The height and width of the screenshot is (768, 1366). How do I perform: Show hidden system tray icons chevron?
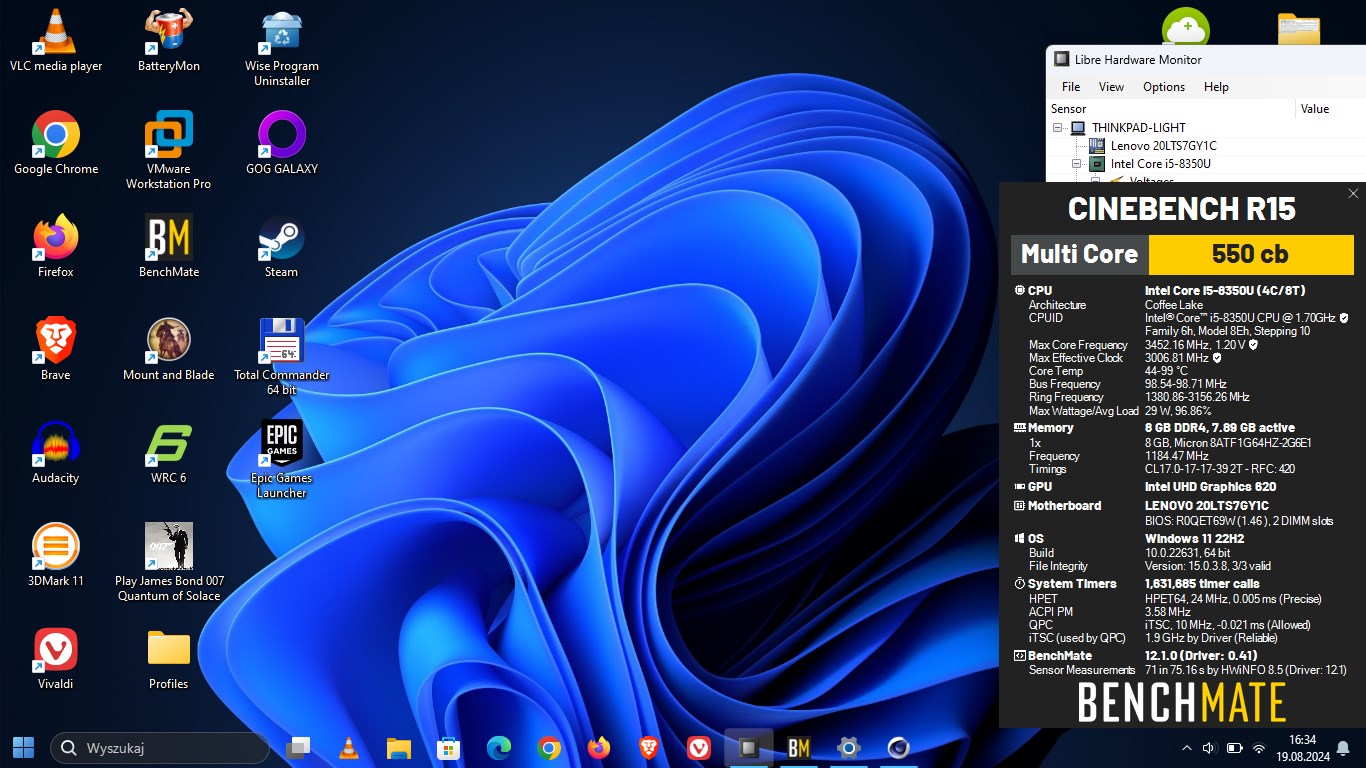point(1187,748)
